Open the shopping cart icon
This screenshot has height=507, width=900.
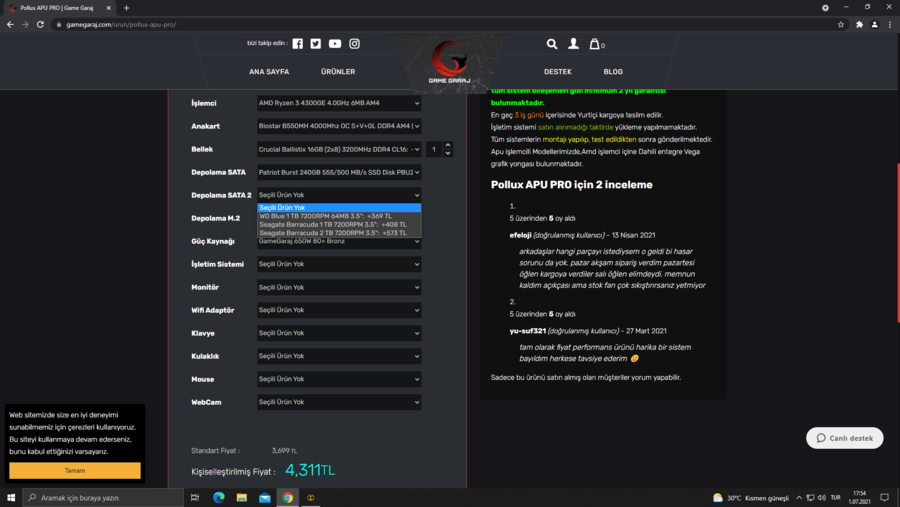[x=595, y=44]
